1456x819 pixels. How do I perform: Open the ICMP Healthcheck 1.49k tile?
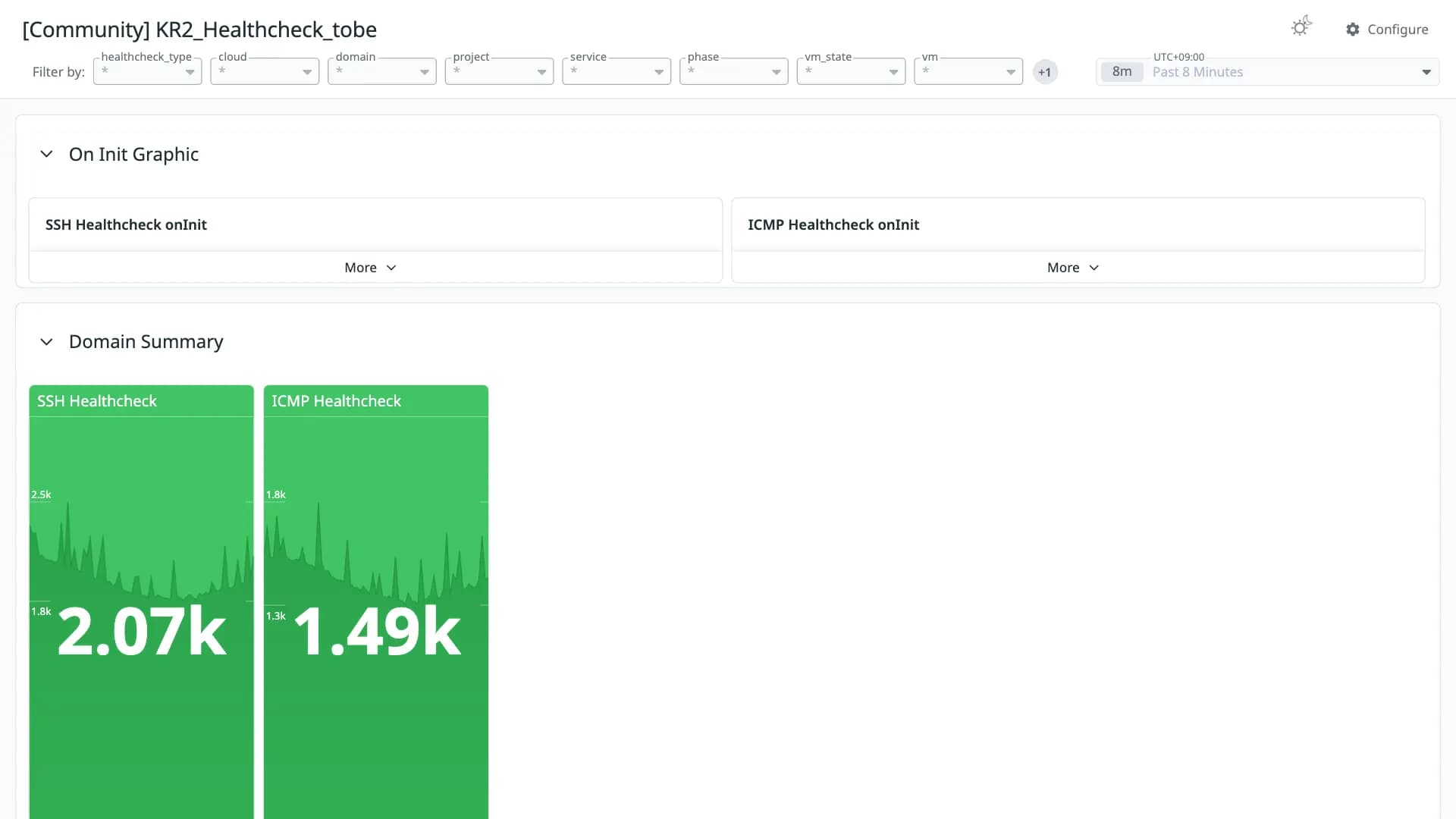click(376, 602)
